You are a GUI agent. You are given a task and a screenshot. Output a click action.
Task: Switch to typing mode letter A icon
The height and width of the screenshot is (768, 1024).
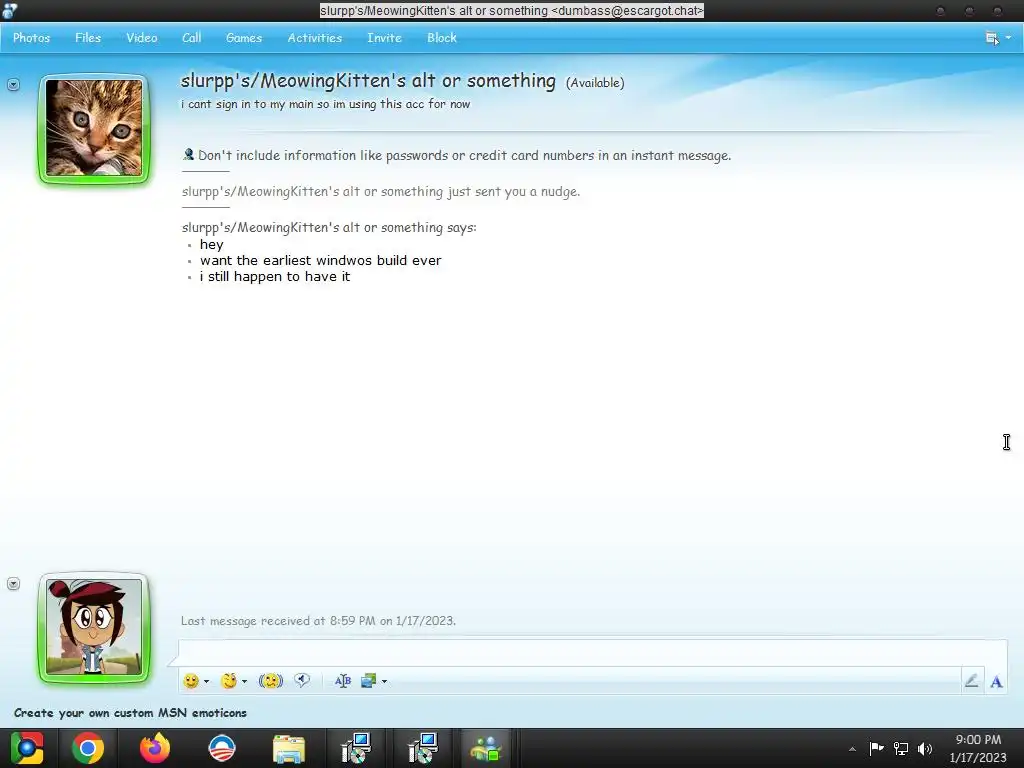[x=996, y=682]
